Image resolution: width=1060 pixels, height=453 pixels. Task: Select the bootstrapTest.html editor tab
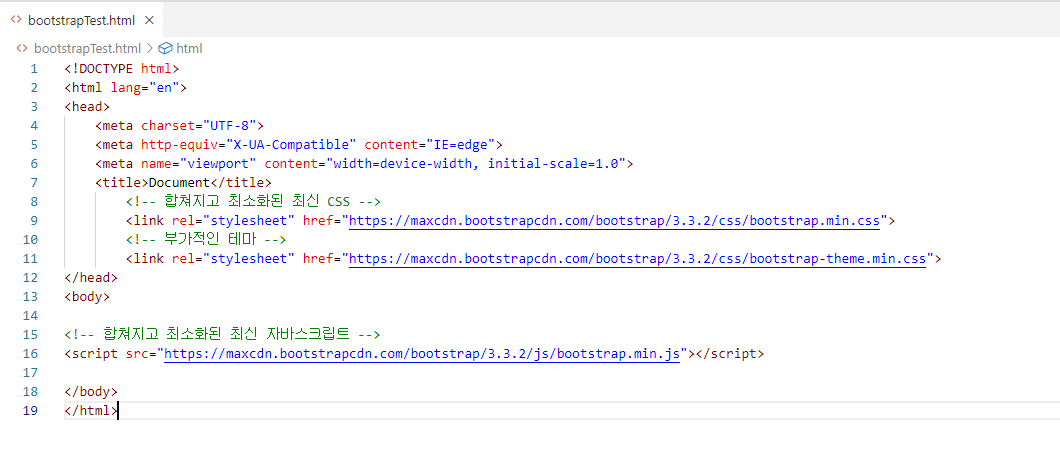82,20
